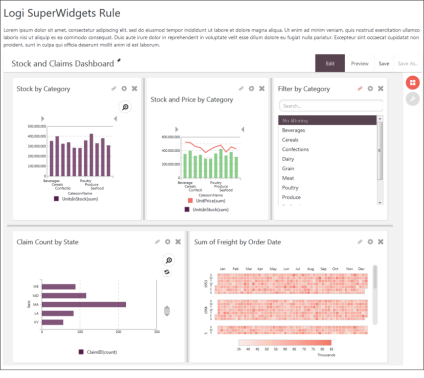Click left-pointing arrow above Stock and Price chart
The height and width of the screenshot is (378, 424).
pyautogui.click(x=243, y=129)
